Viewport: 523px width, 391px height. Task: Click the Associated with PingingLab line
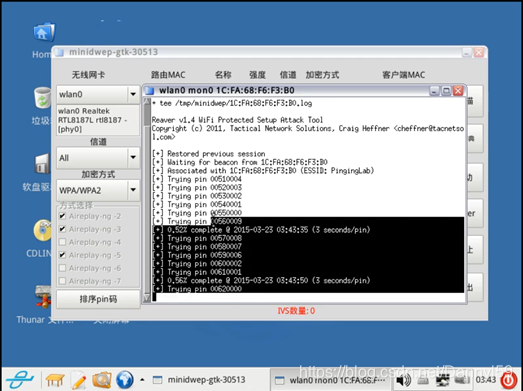click(x=263, y=171)
